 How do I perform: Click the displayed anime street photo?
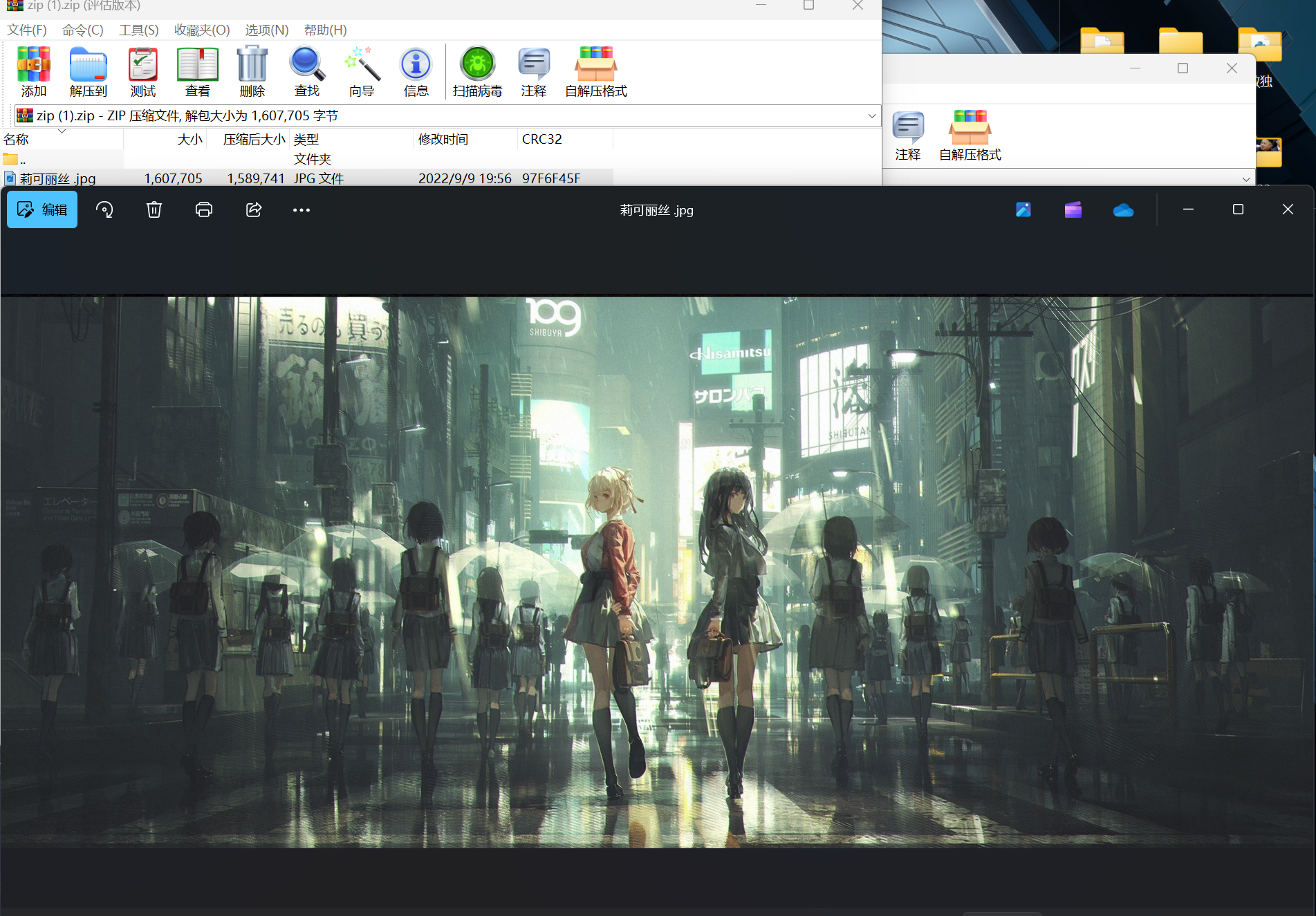pos(657,572)
